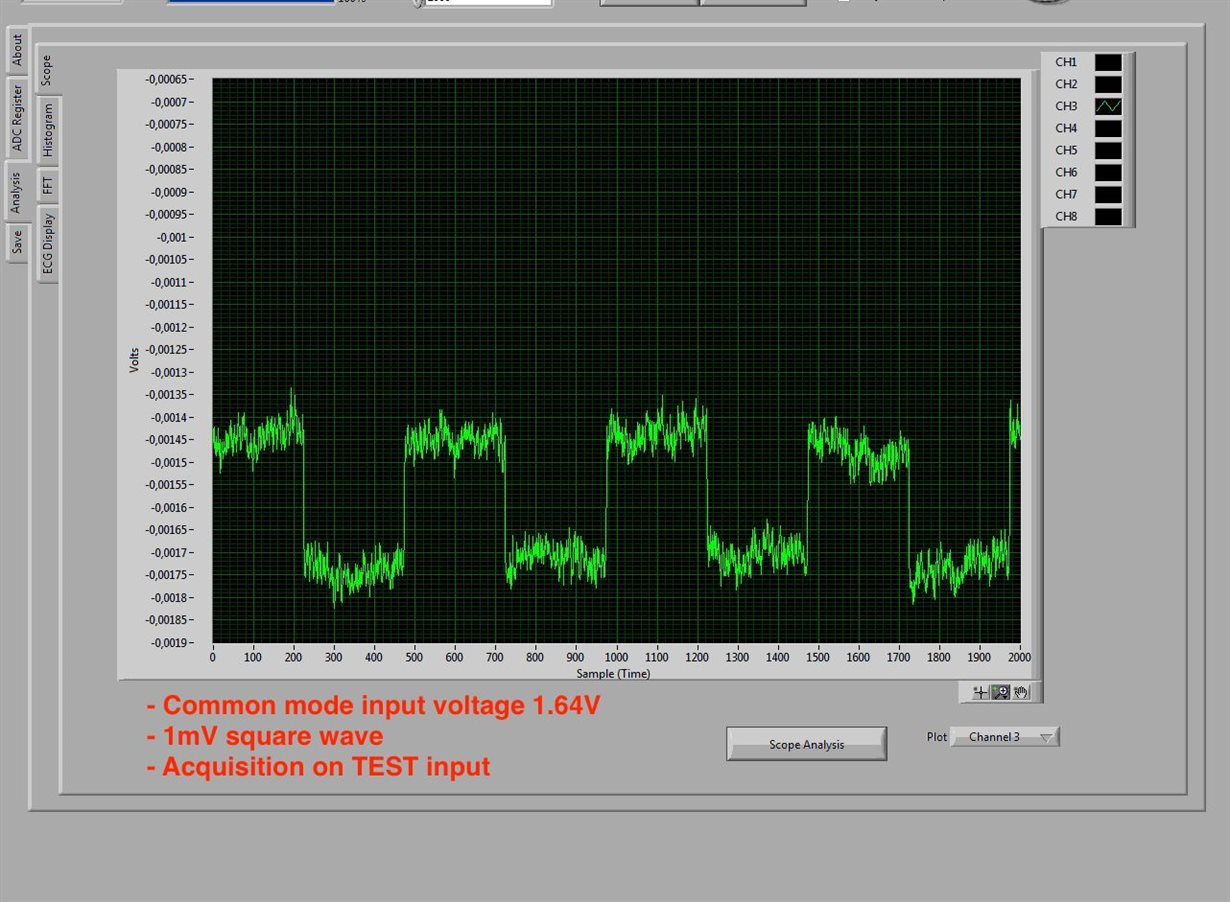
Task: Click the CH3 green waveform legend swatch
Action: click(1108, 106)
